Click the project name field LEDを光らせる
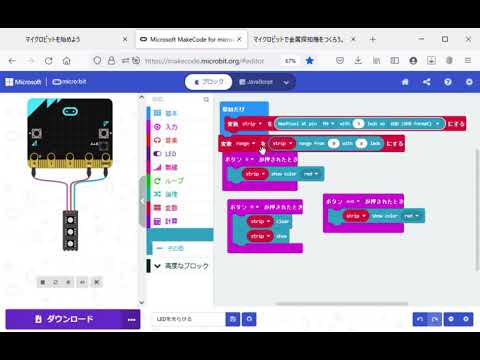This screenshot has height=360, width=480. point(189,319)
